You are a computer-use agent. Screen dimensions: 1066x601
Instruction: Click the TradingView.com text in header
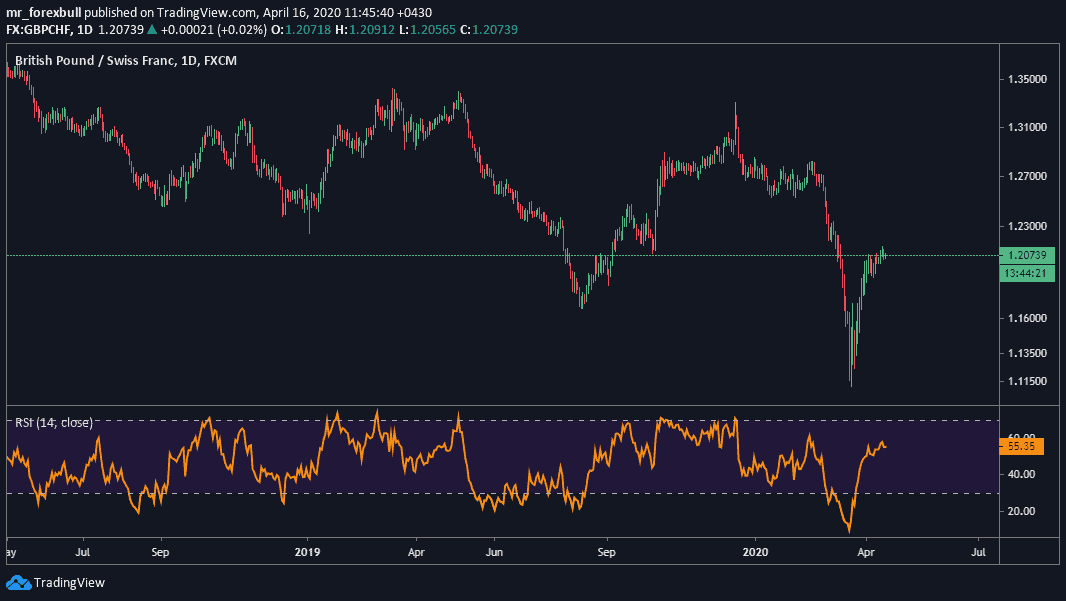(194, 12)
